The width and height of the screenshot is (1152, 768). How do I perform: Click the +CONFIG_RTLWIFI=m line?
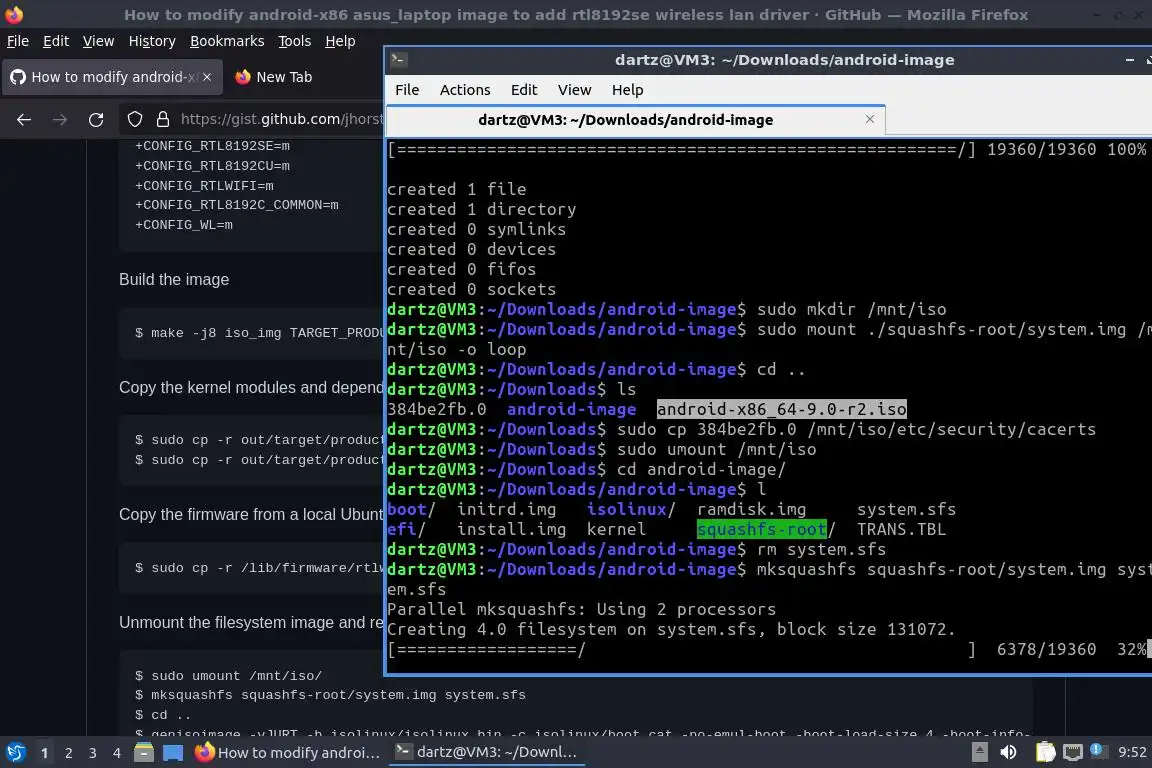[204, 185]
